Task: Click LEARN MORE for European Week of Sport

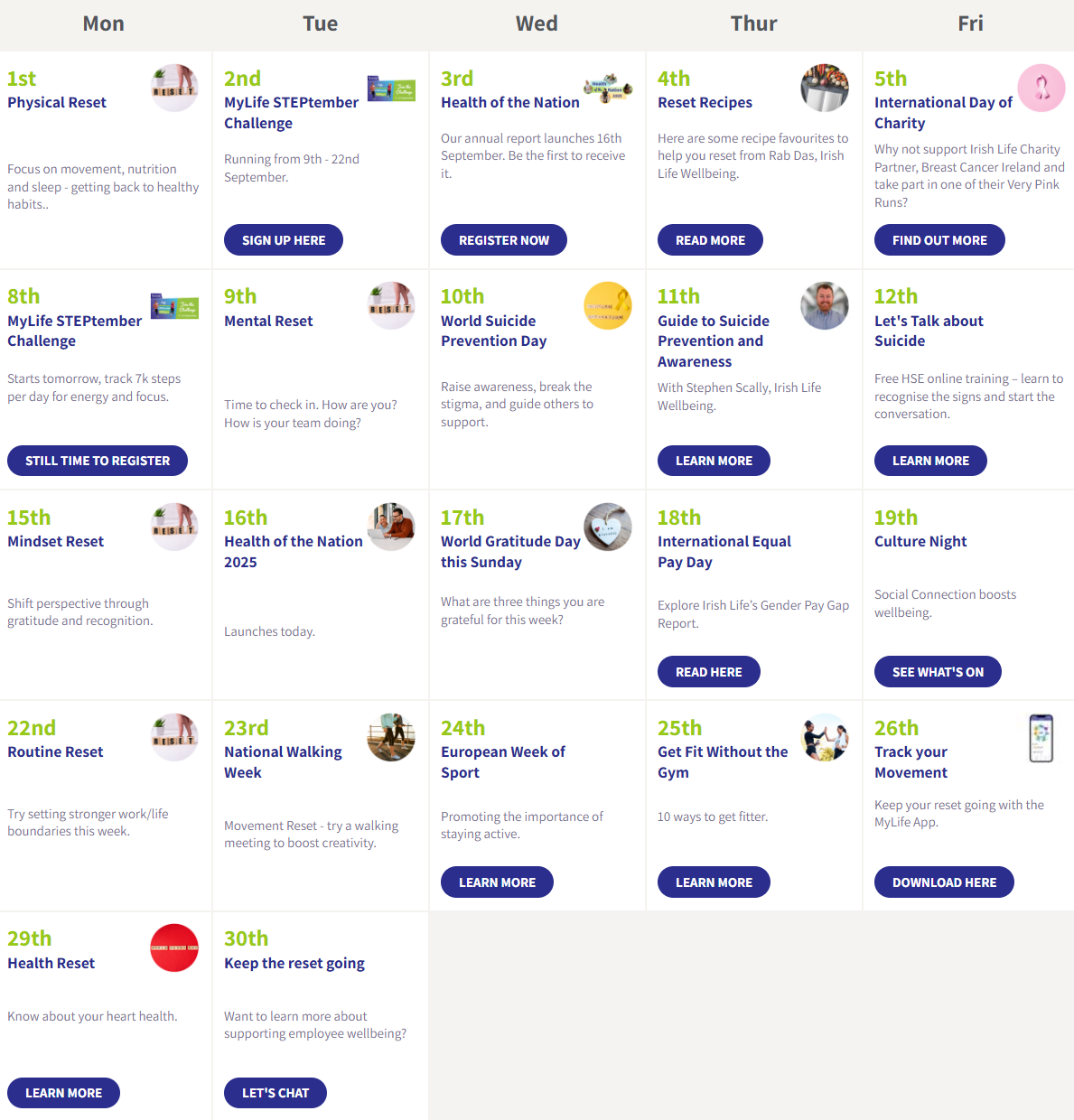Action: pos(497,882)
